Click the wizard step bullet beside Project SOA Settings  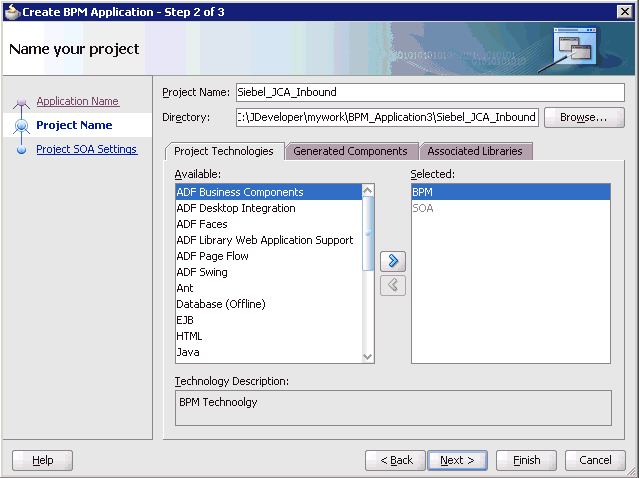(22, 150)
